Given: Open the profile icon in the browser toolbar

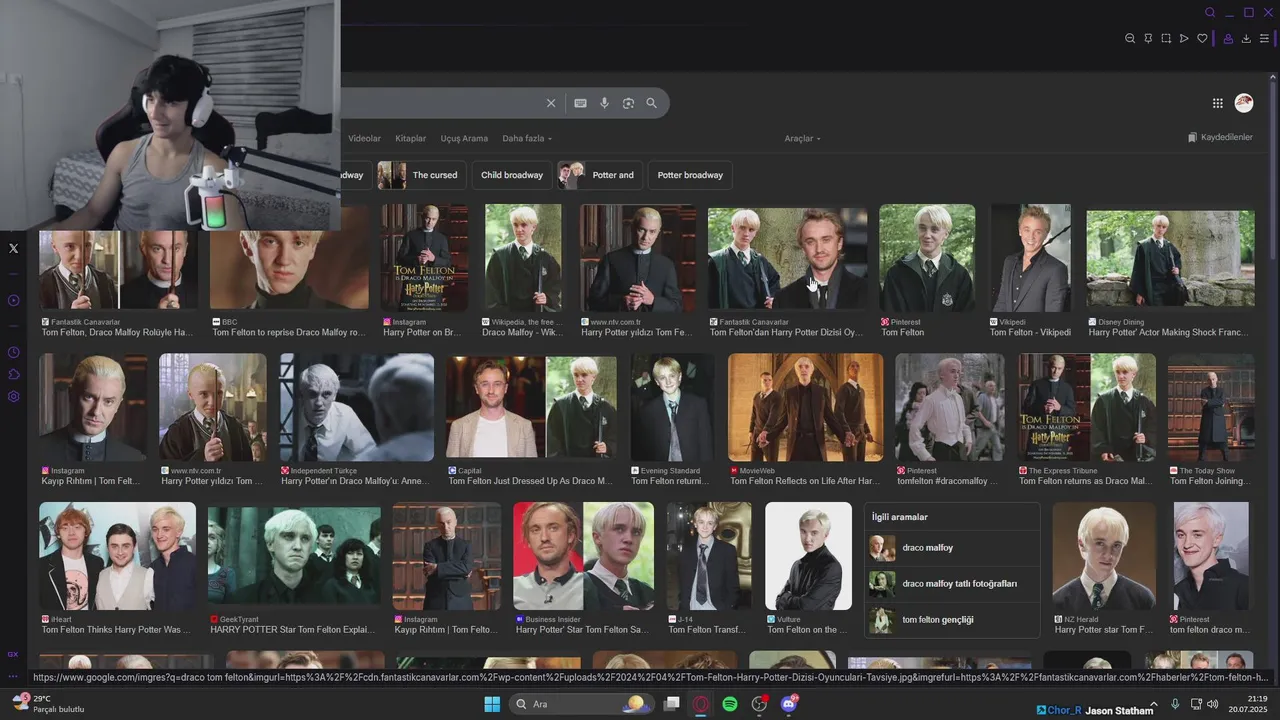Looking at the screenshot, I should (1228, 39).
